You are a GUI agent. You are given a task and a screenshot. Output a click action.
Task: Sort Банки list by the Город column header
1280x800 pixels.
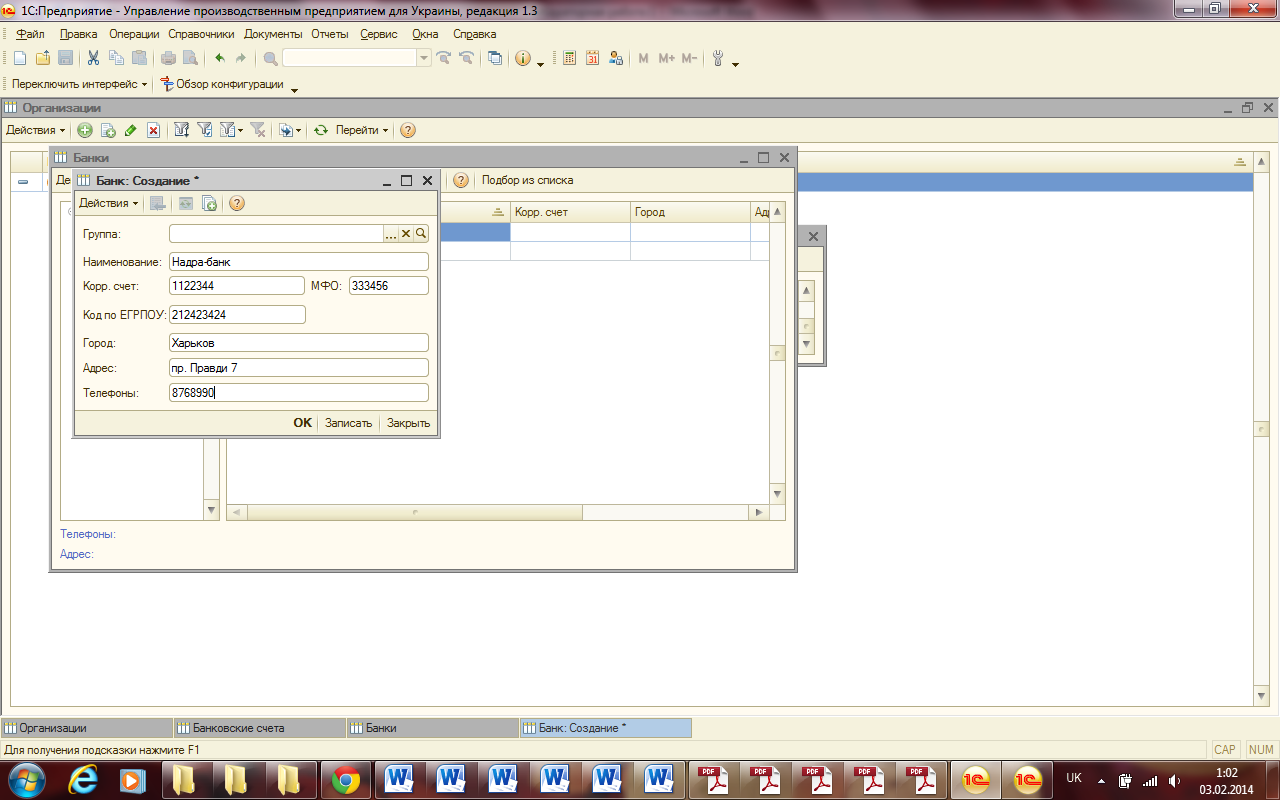coord(690,212)
